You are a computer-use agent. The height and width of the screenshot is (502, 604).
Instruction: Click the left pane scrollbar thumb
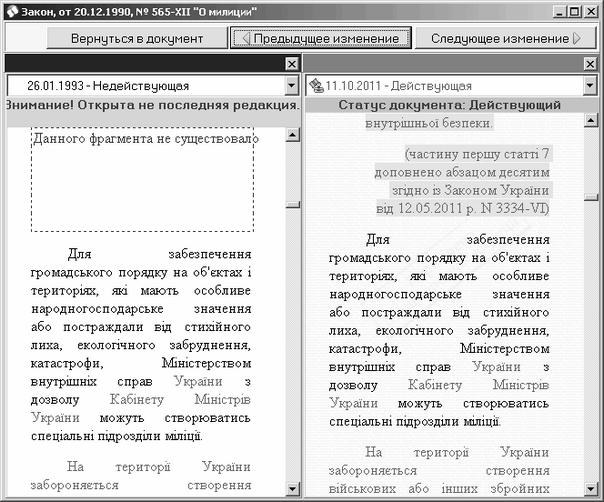(293, 205)
